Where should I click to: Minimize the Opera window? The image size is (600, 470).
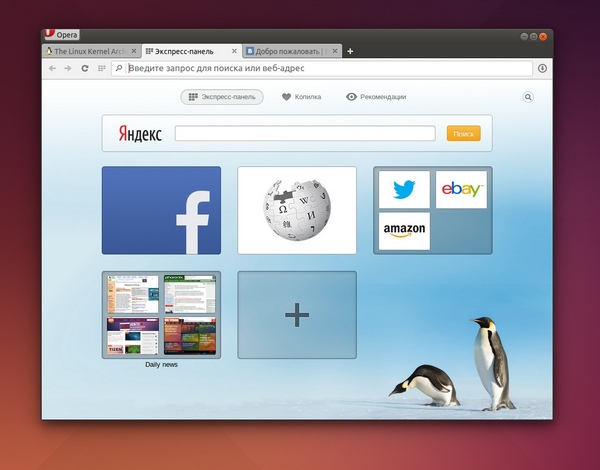coord(524,37)
